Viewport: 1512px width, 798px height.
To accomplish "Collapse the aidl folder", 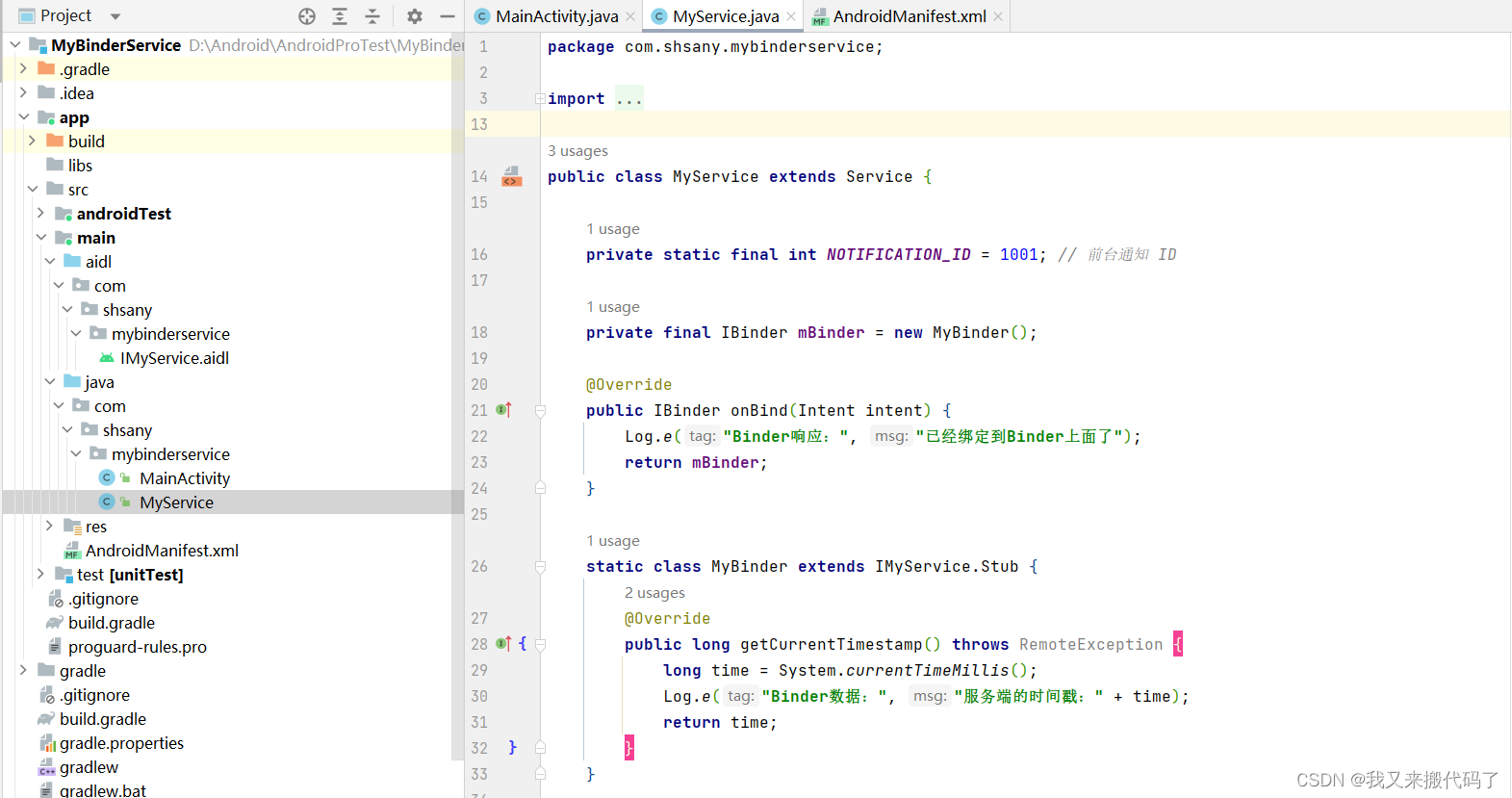I will (49, 261).
